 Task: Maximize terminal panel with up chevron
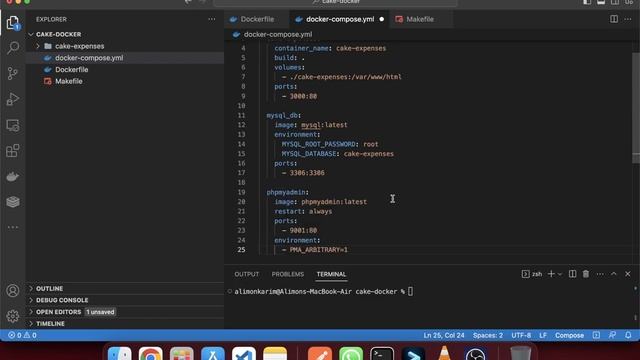point(613,274)
